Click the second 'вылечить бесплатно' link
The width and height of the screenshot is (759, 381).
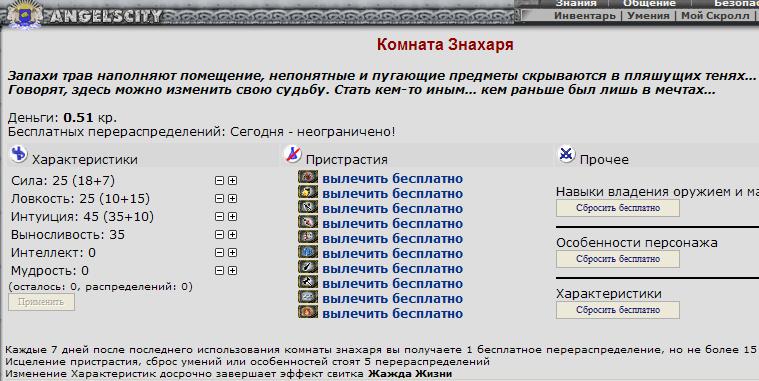(x=393, y=194)
